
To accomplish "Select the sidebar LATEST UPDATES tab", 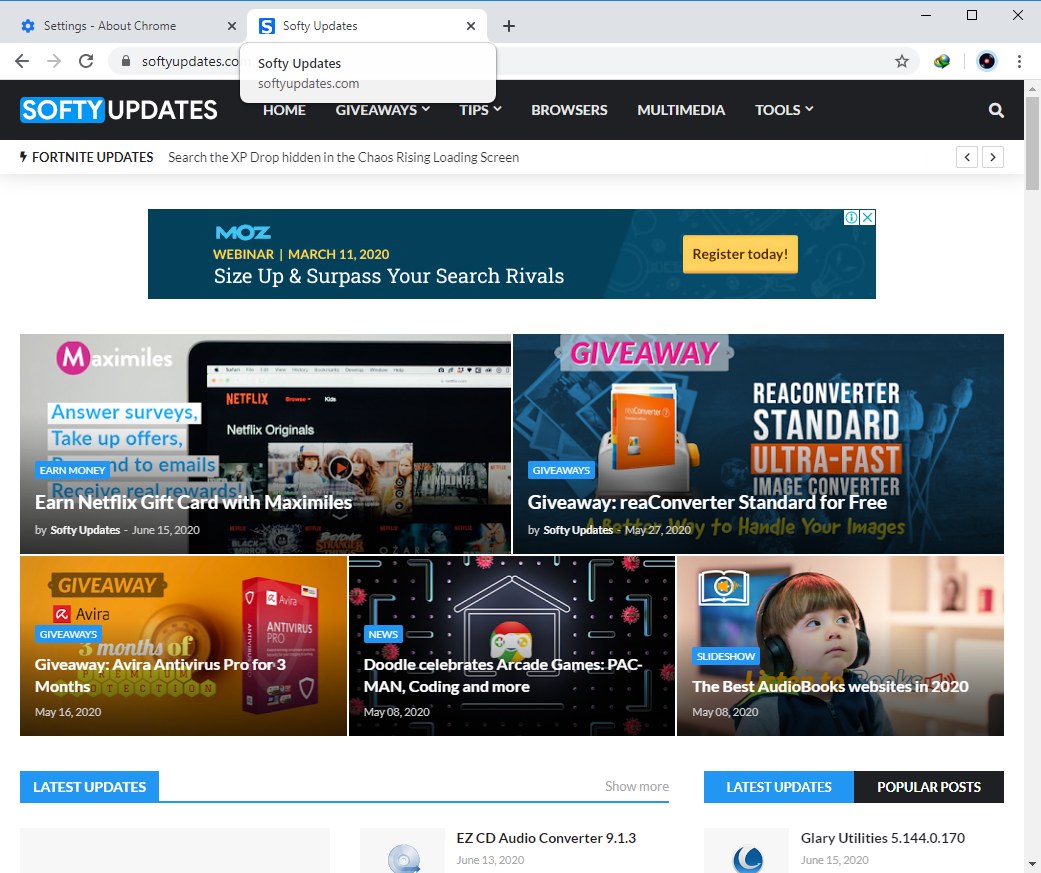I will (x=779, y=787).
